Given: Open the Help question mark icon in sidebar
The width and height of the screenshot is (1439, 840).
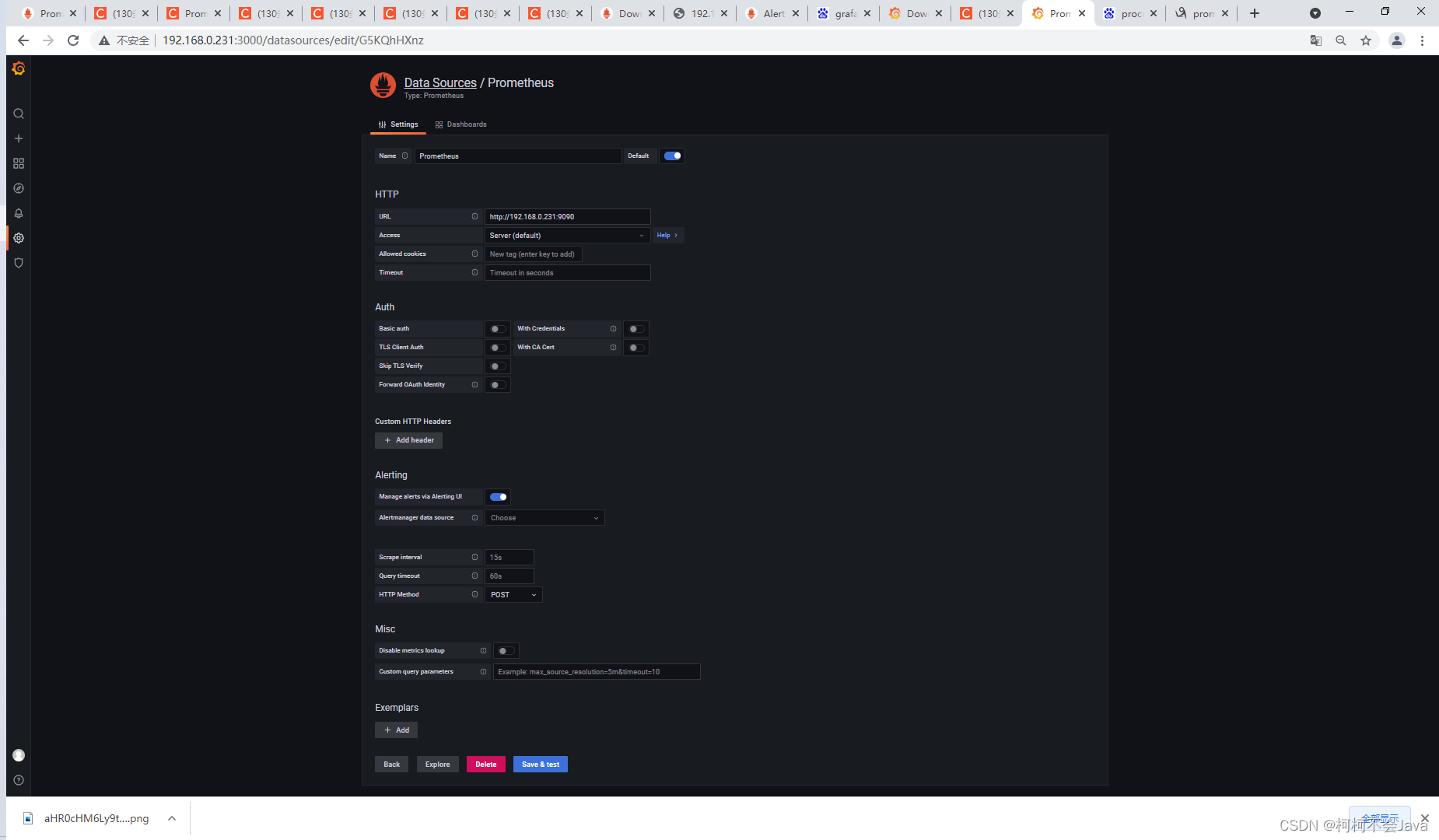Looking at the screenshot, I should coord(19,780).
